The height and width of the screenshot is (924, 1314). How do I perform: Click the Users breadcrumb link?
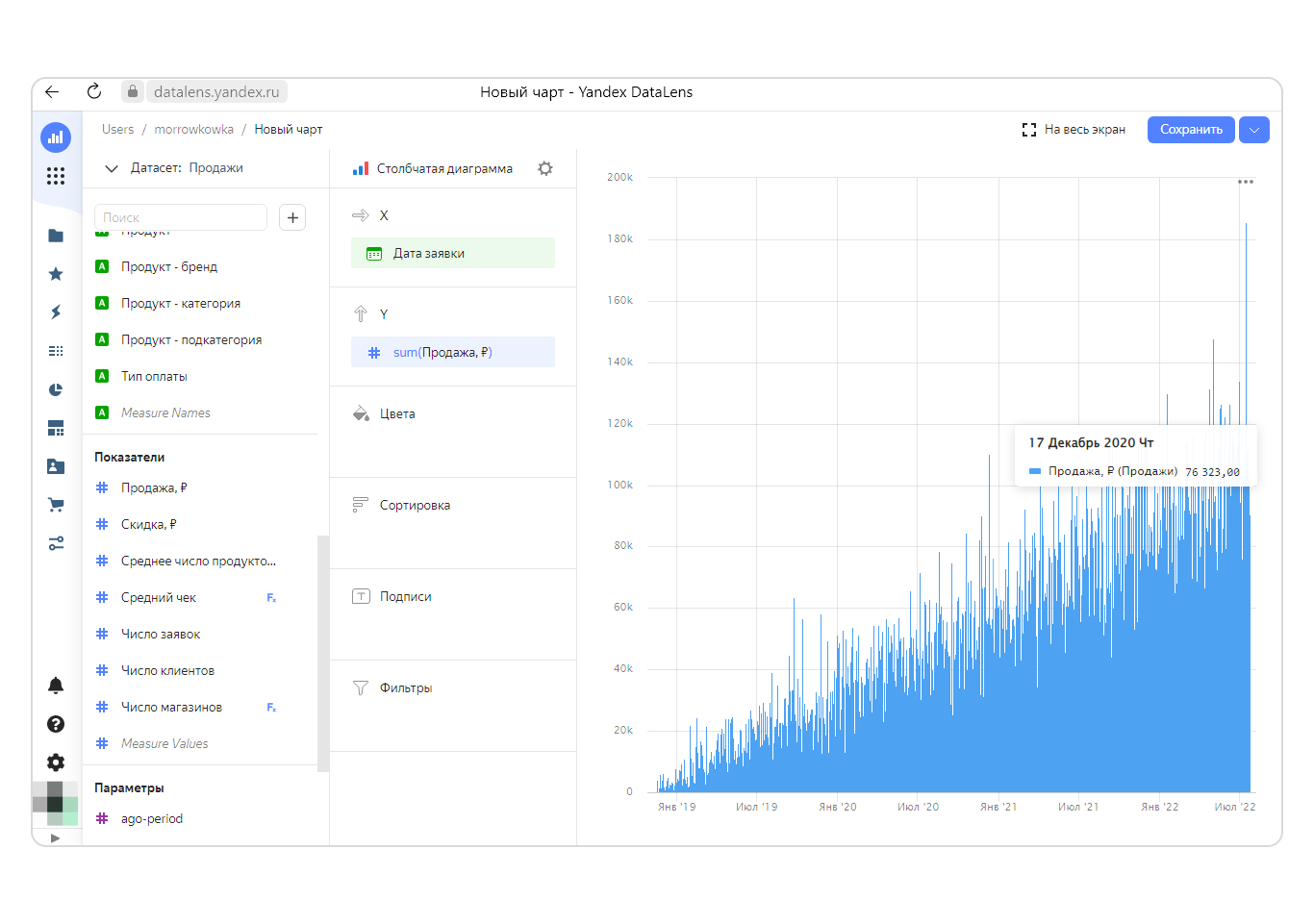click(x=118, y=130)
